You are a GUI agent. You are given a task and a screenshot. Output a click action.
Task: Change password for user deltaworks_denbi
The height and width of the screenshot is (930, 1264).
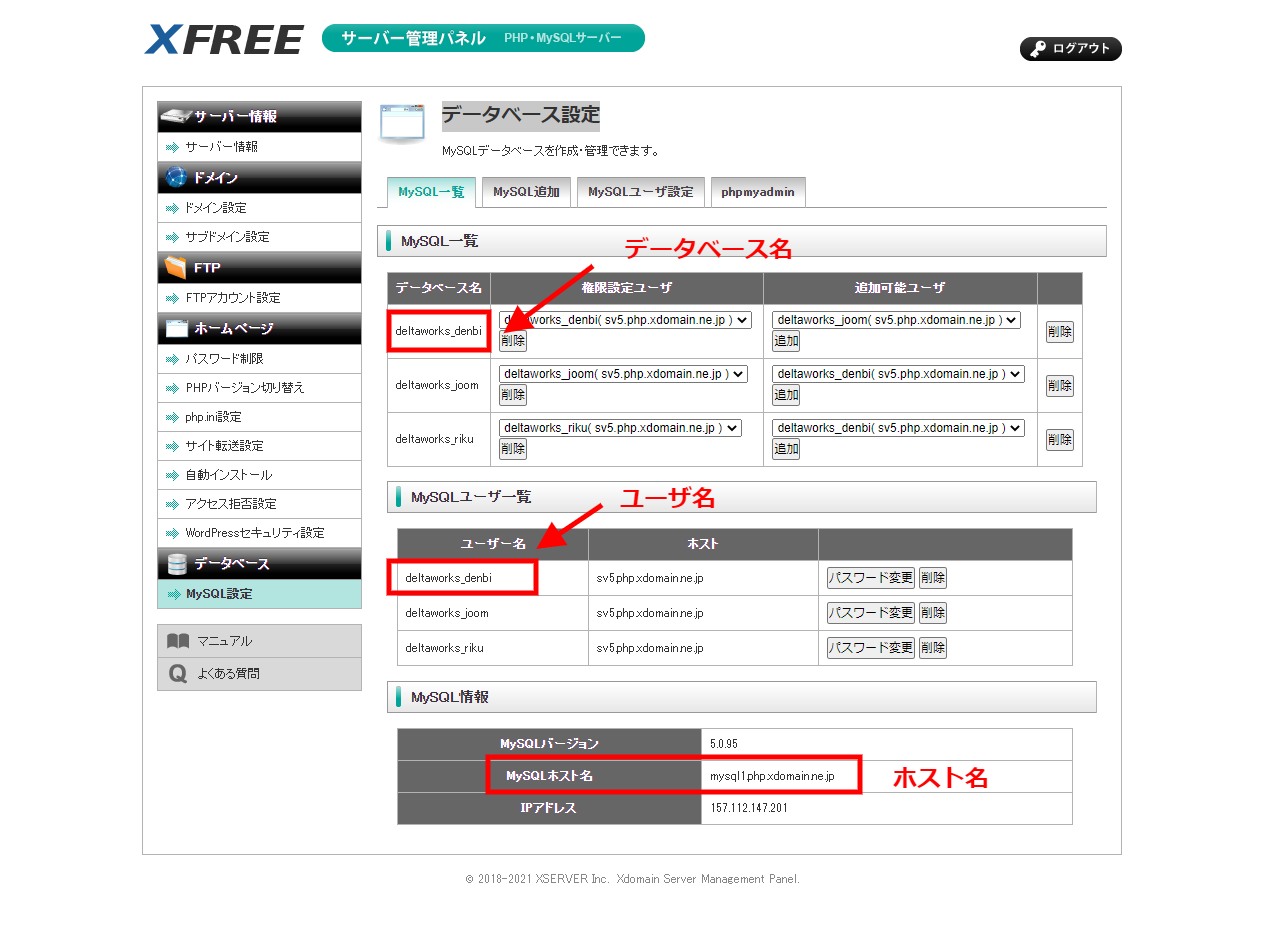870,578
